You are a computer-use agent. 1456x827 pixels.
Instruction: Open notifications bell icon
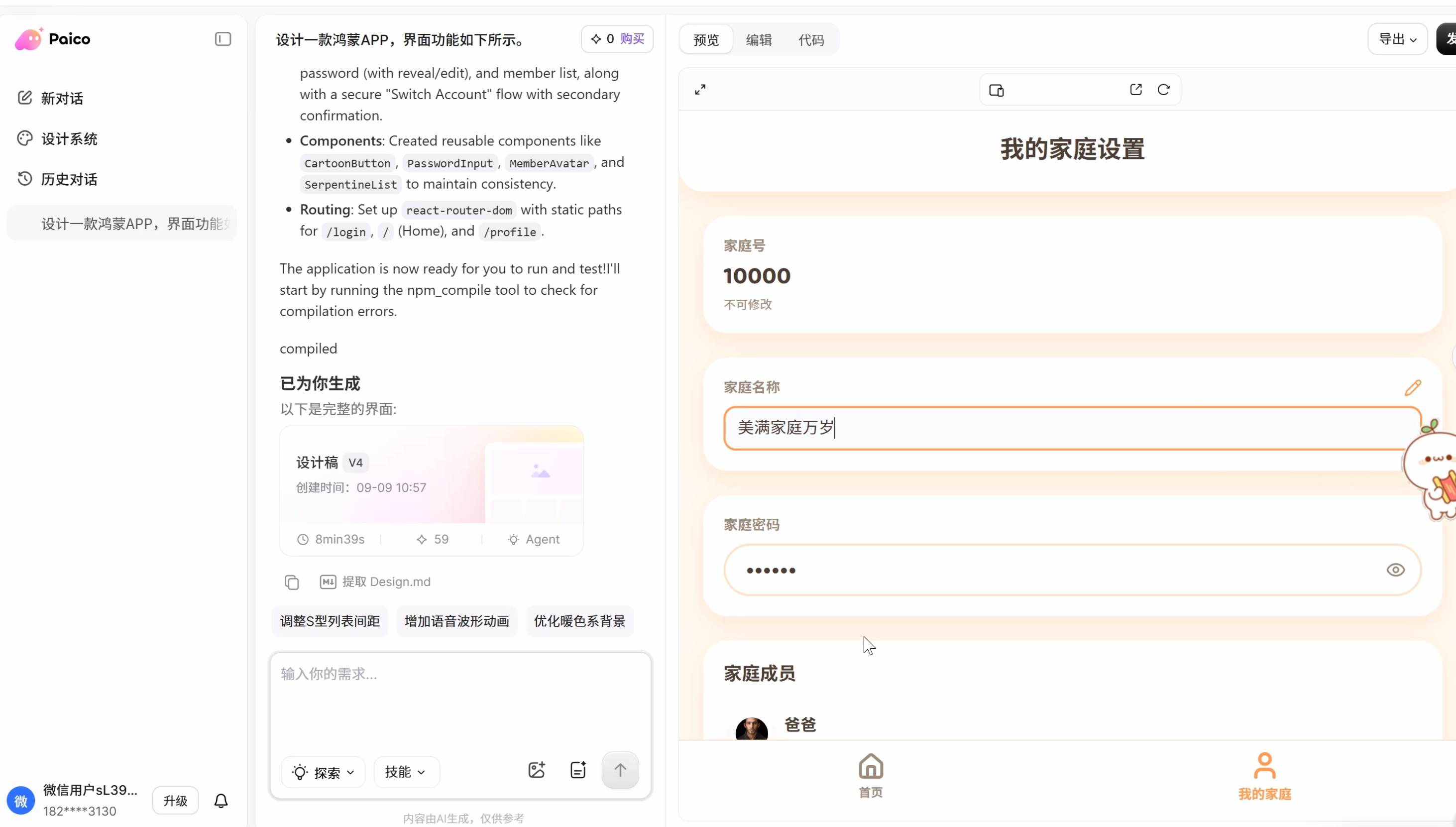pos(221,800)
